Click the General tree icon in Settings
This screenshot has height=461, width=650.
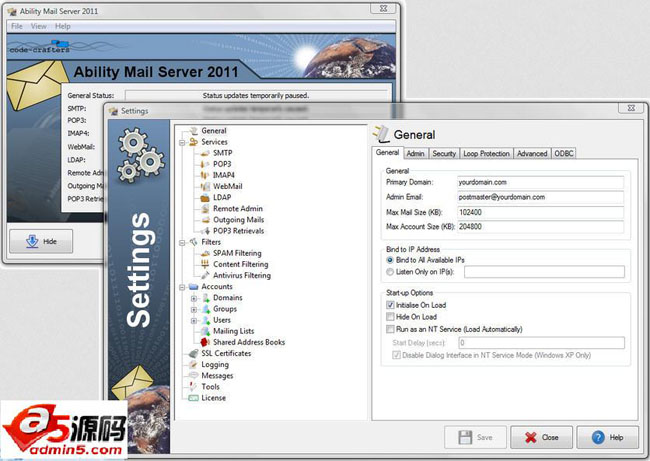point(194,131)
